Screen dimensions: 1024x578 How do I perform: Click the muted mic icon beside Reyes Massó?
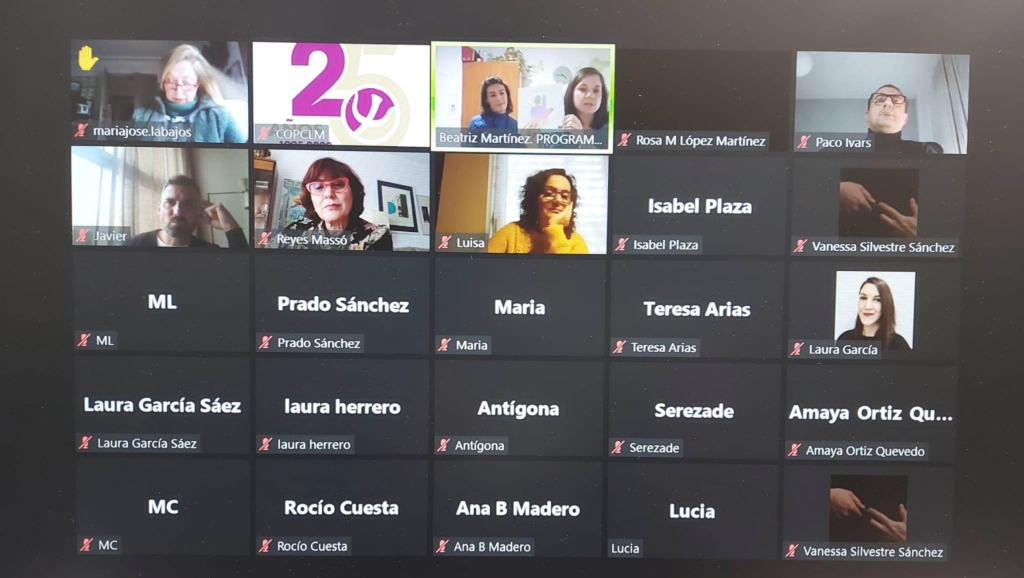(264, 239)
